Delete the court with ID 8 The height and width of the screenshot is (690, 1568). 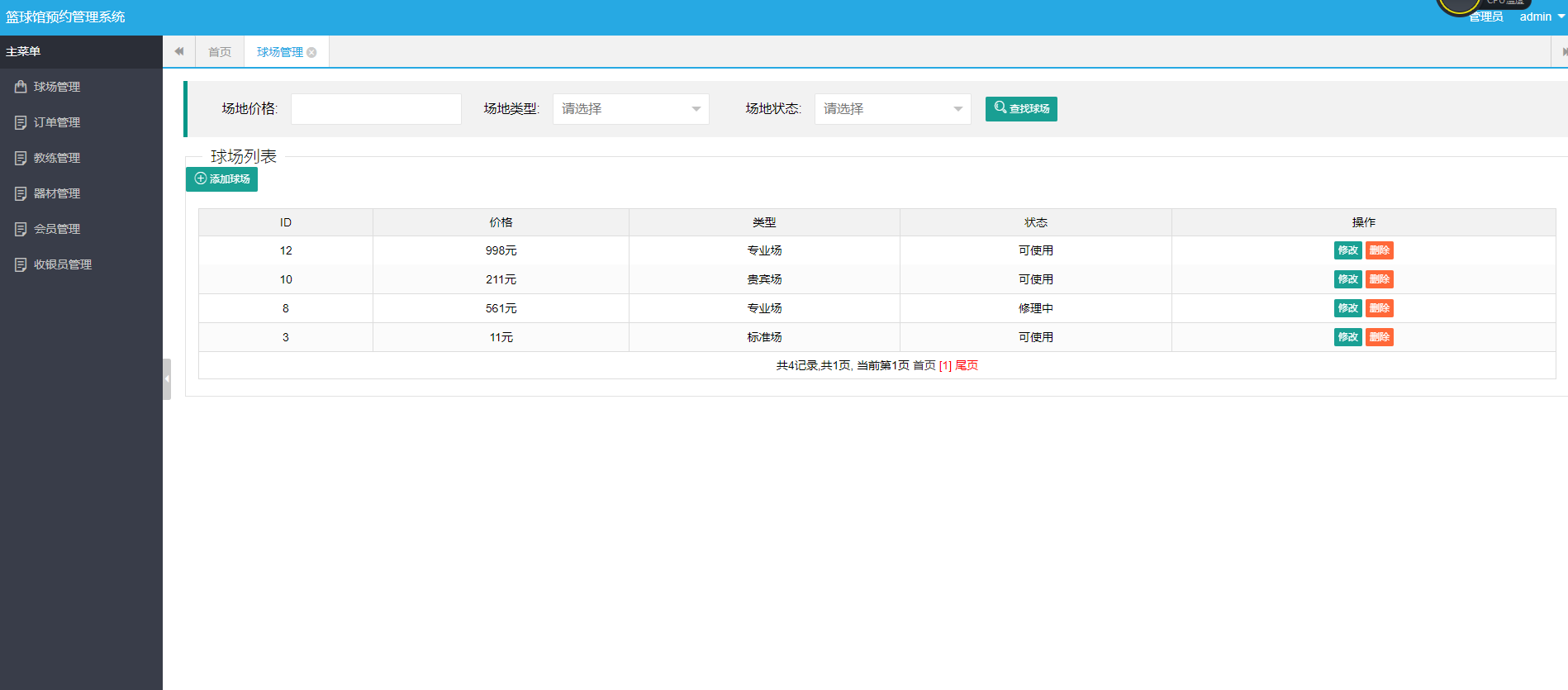[1379, 308]
